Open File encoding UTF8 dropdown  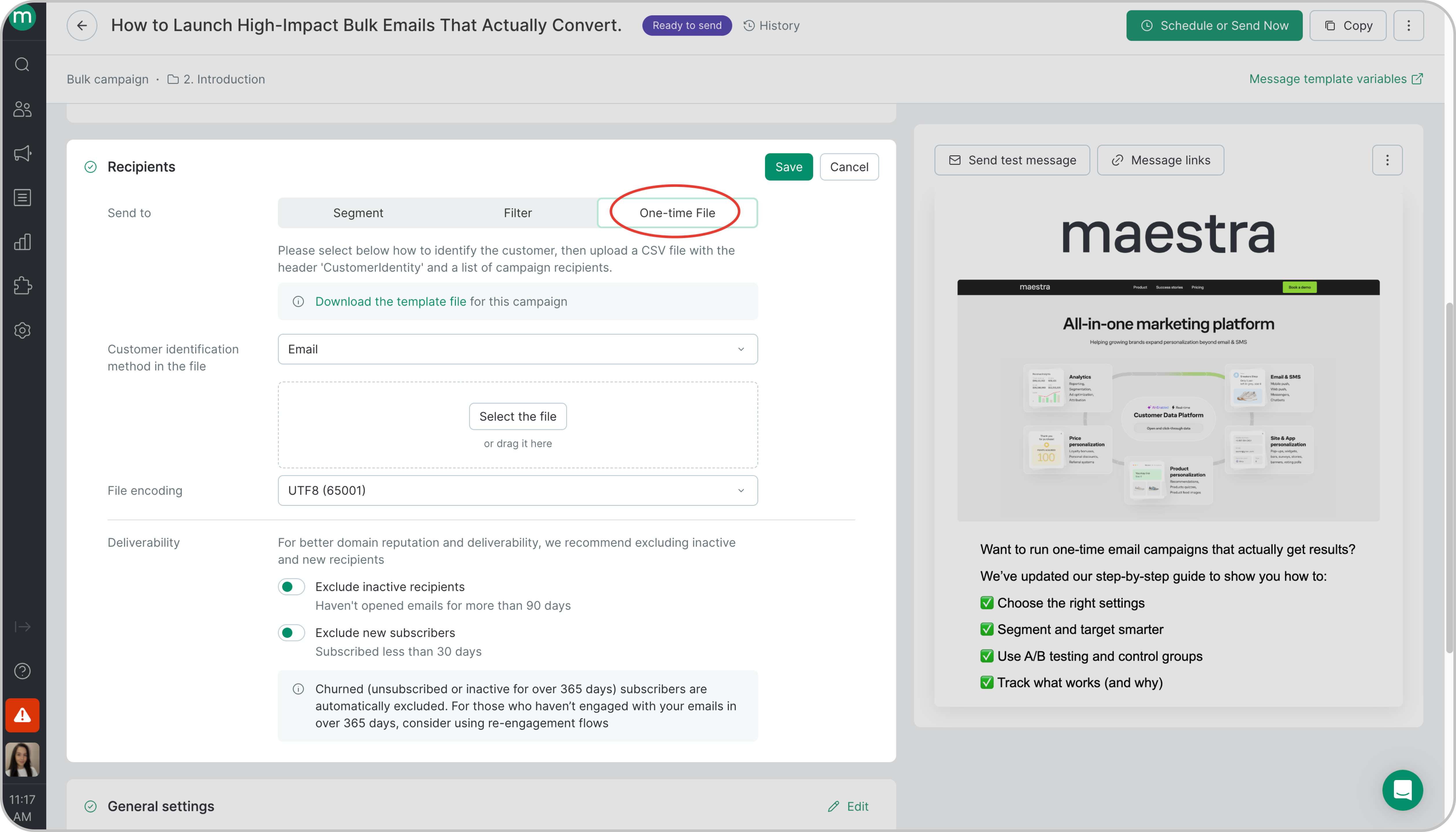[518, 491]
